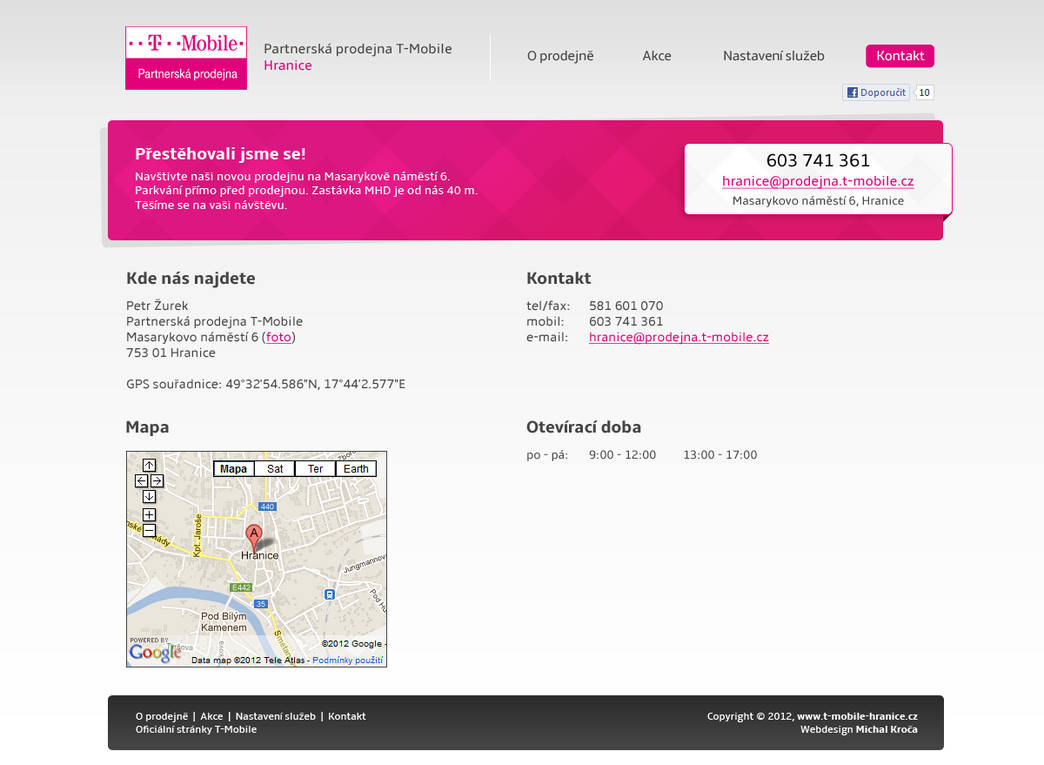Click the blue bus station icon on map
Viewport: 1044px width, 765px height.
[x=329, y=595]
